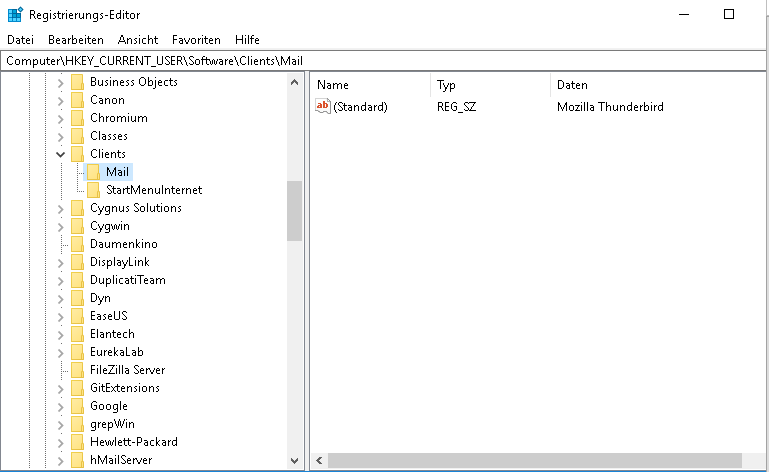Click the ab string value icon for (Standard)

pos(323,106)
